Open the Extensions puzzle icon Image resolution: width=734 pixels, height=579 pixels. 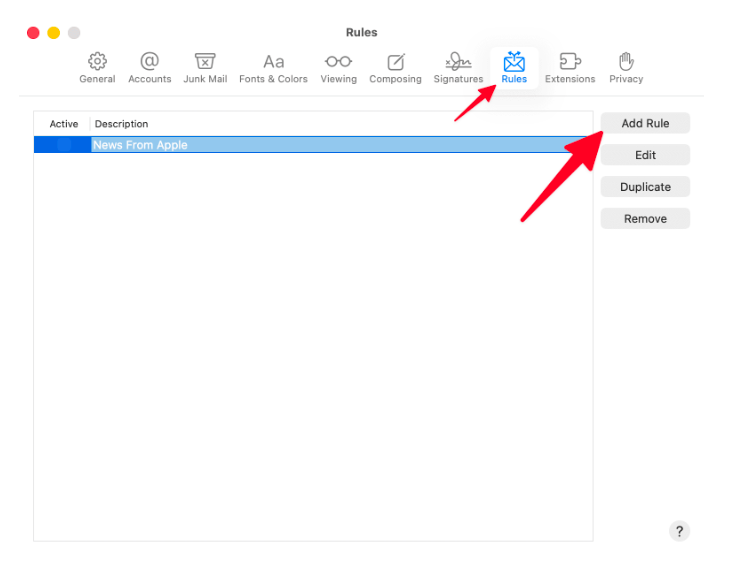point(570,61)
